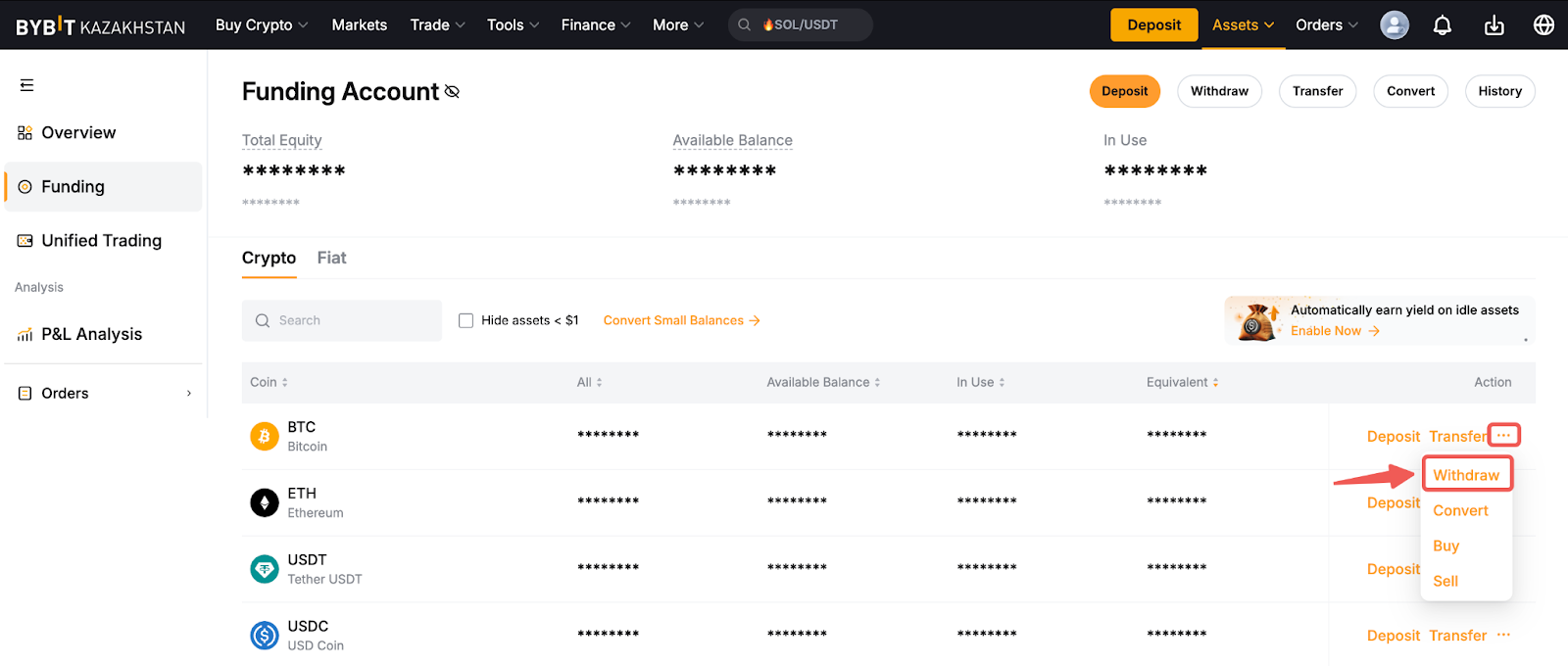Image resolution: width=1568 pixels, height=666 pixels.
Task: Check Hide assets under $1 box
Action: coord(466,320)
